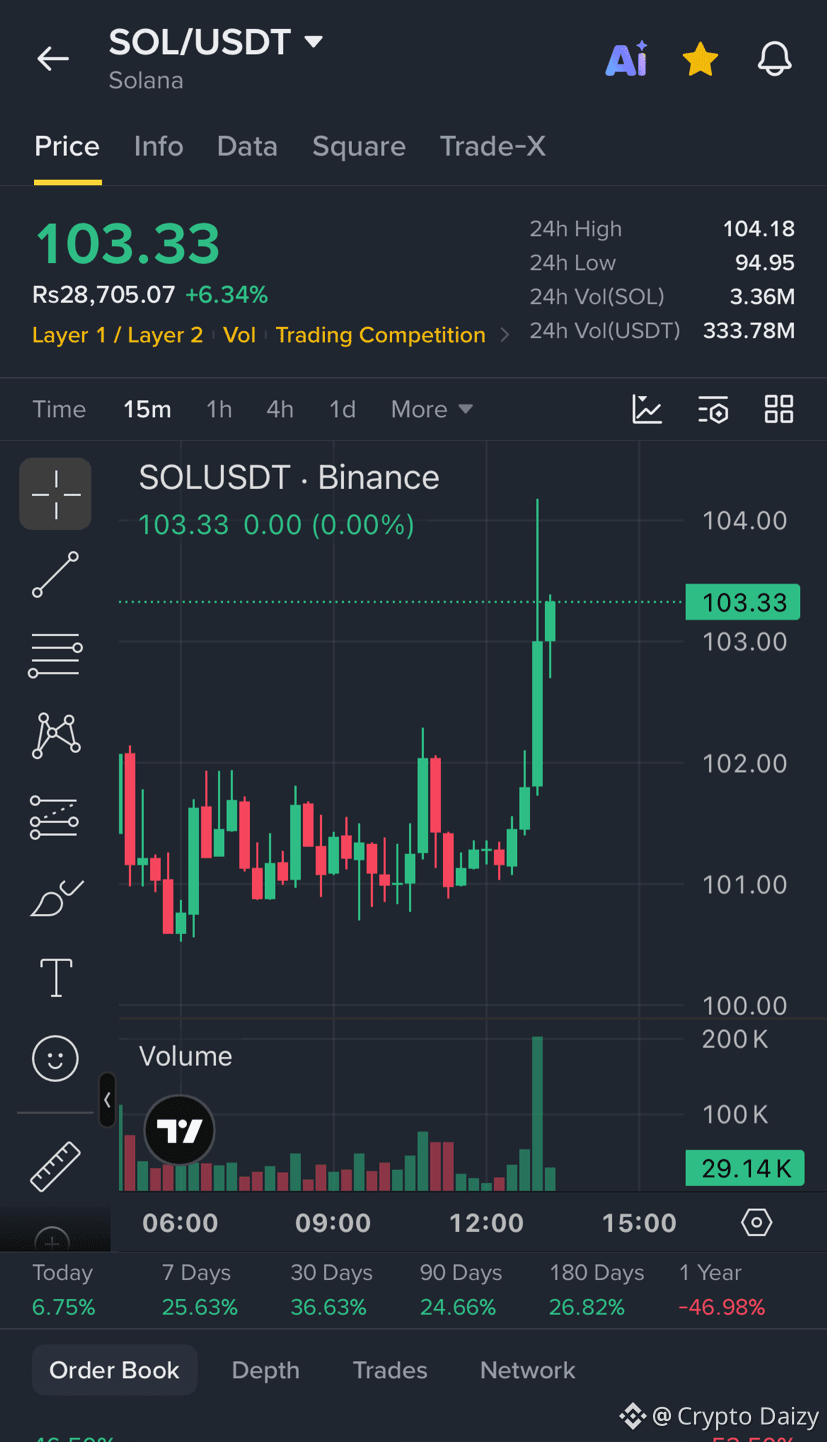
Task: Open the Layer 1 / Layer 2 tag
Action: click(117, 335)
